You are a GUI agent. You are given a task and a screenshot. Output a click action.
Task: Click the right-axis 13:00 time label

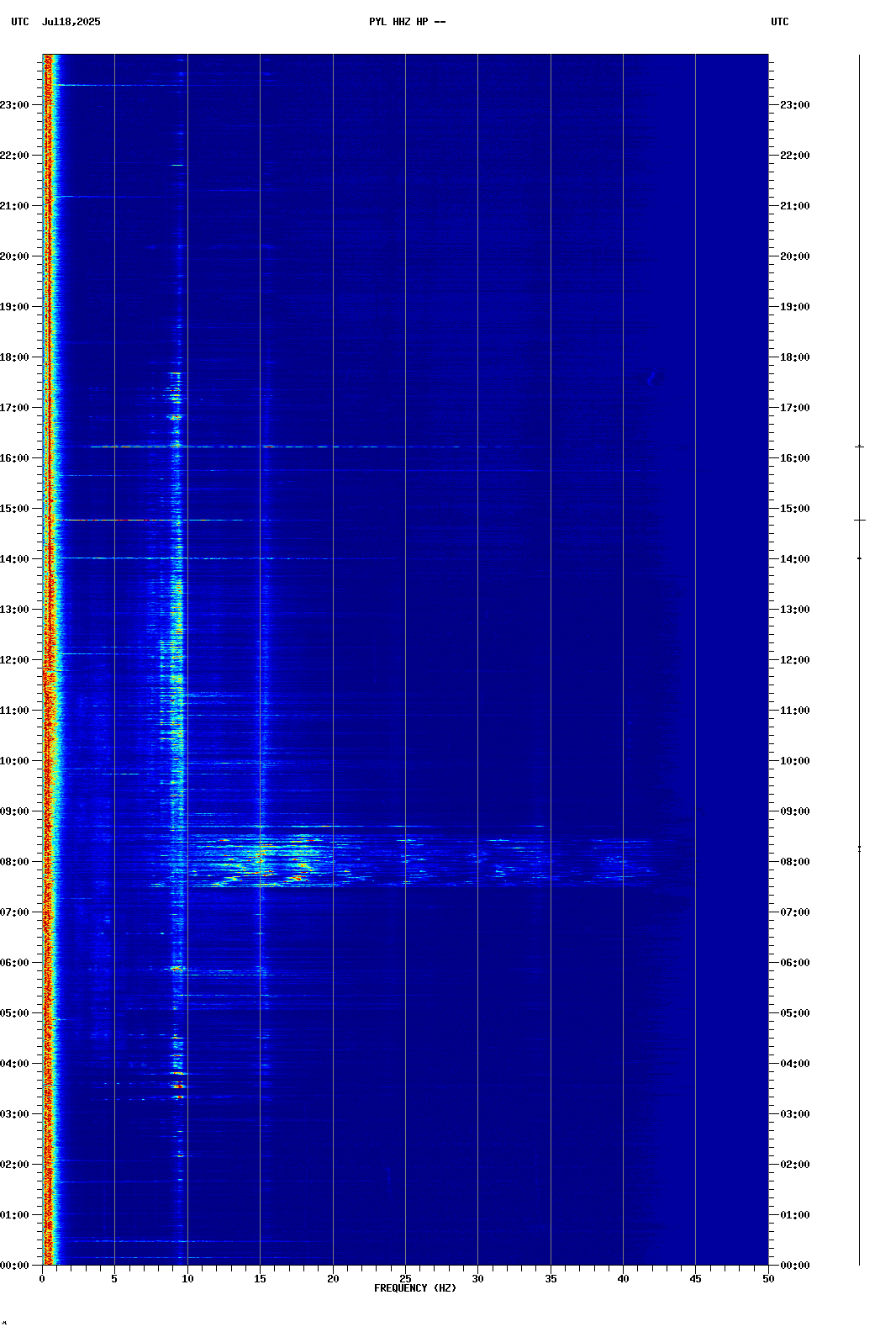(795, 610)
